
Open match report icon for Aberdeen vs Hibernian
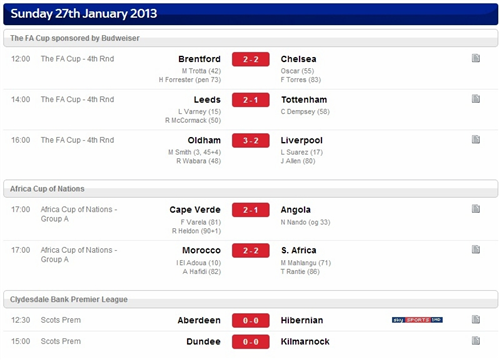[476, 320]
